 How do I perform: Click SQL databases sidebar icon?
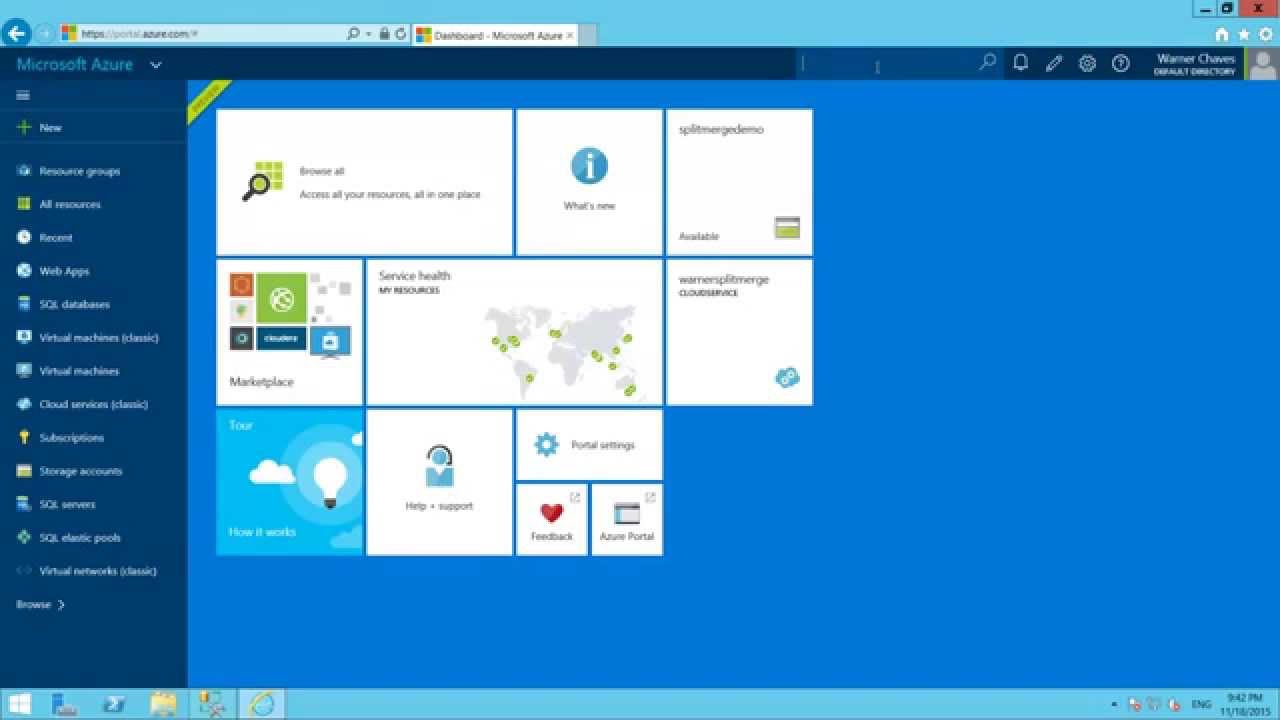tap(23, 304)
